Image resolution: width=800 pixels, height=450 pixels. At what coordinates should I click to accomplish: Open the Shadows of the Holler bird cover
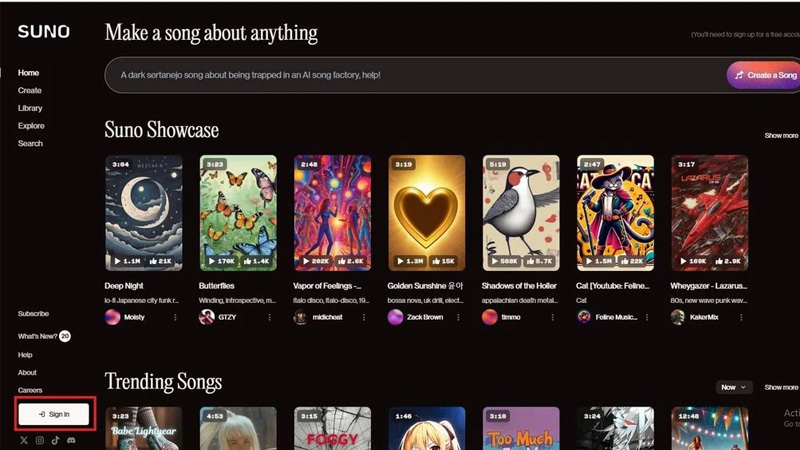point(521,213)
